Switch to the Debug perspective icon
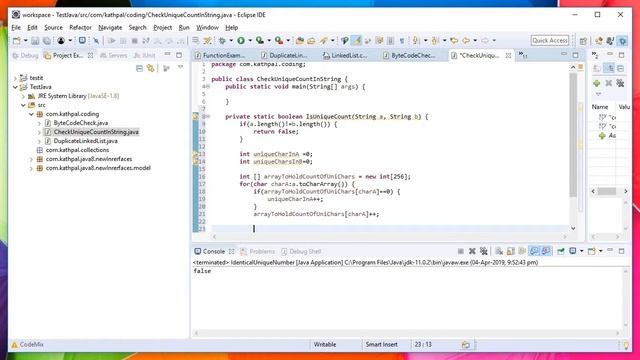640x360 pixels. point(622,41)
